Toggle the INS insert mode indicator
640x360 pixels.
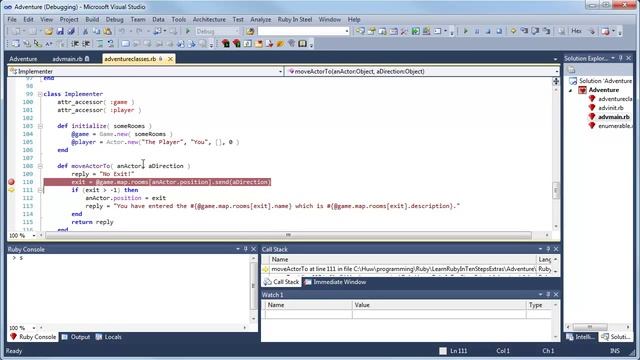[x=615, y=351]
